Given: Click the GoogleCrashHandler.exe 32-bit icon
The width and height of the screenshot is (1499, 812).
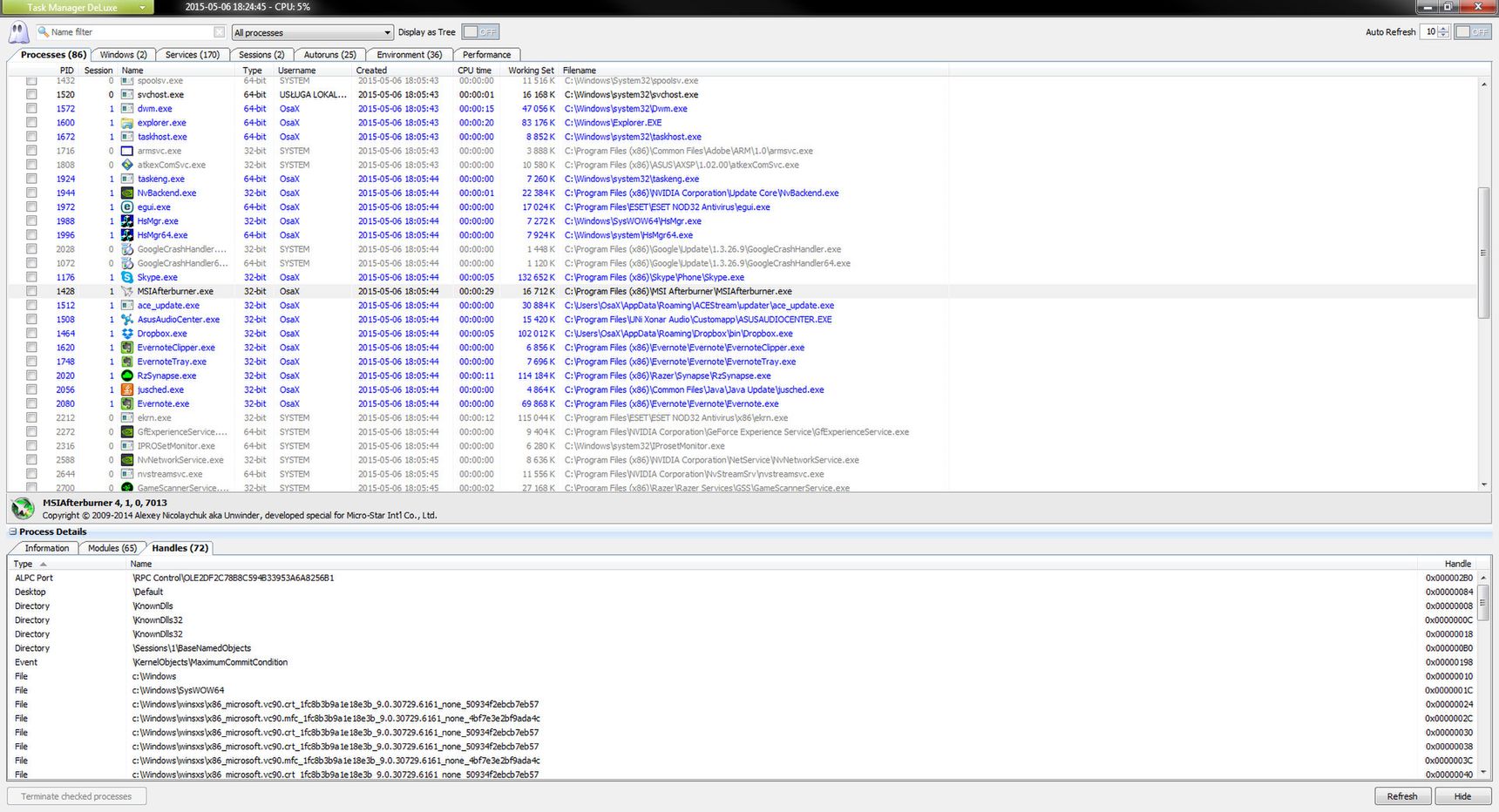Looking at the screenshot, I should tap(127, 249).
